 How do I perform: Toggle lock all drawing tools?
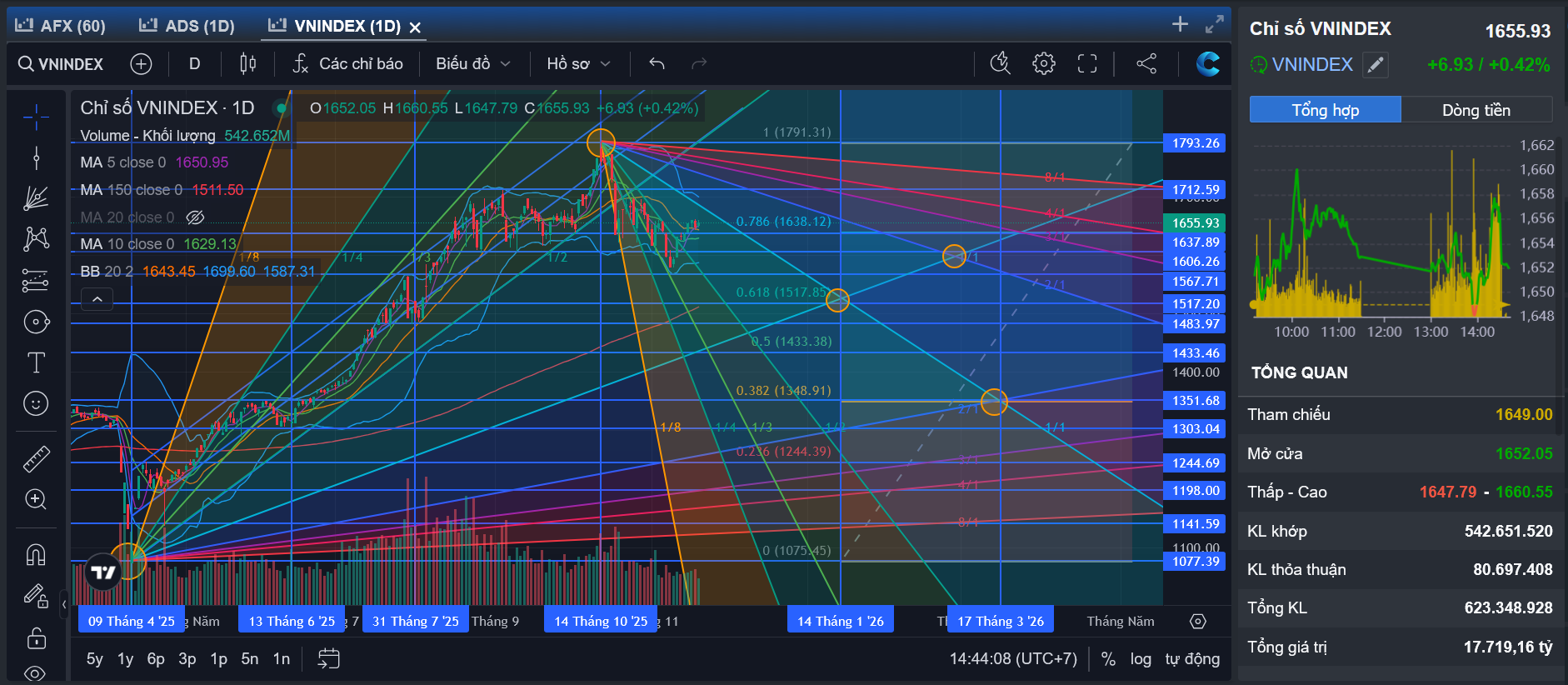(36, 637)
